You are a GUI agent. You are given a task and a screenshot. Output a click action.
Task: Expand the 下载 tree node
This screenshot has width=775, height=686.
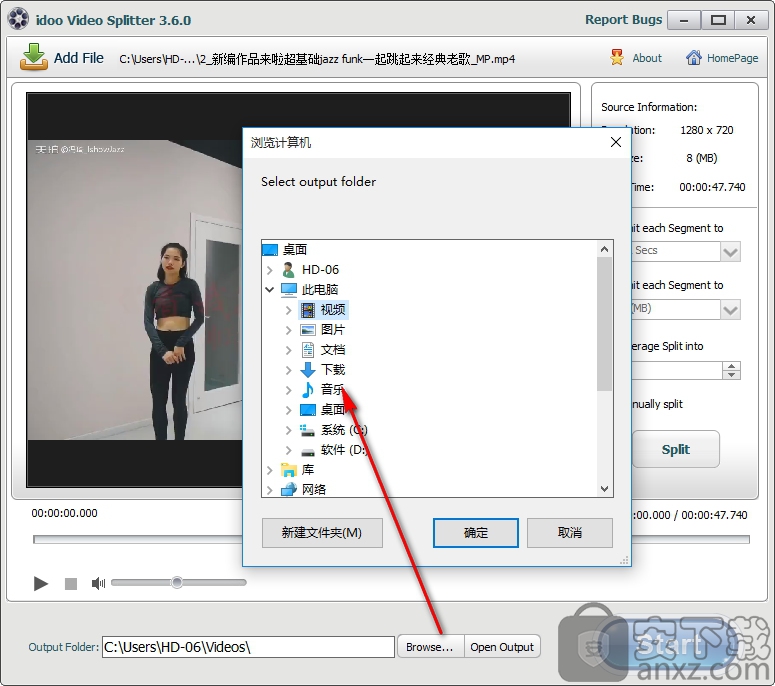(x=289, y=370)
